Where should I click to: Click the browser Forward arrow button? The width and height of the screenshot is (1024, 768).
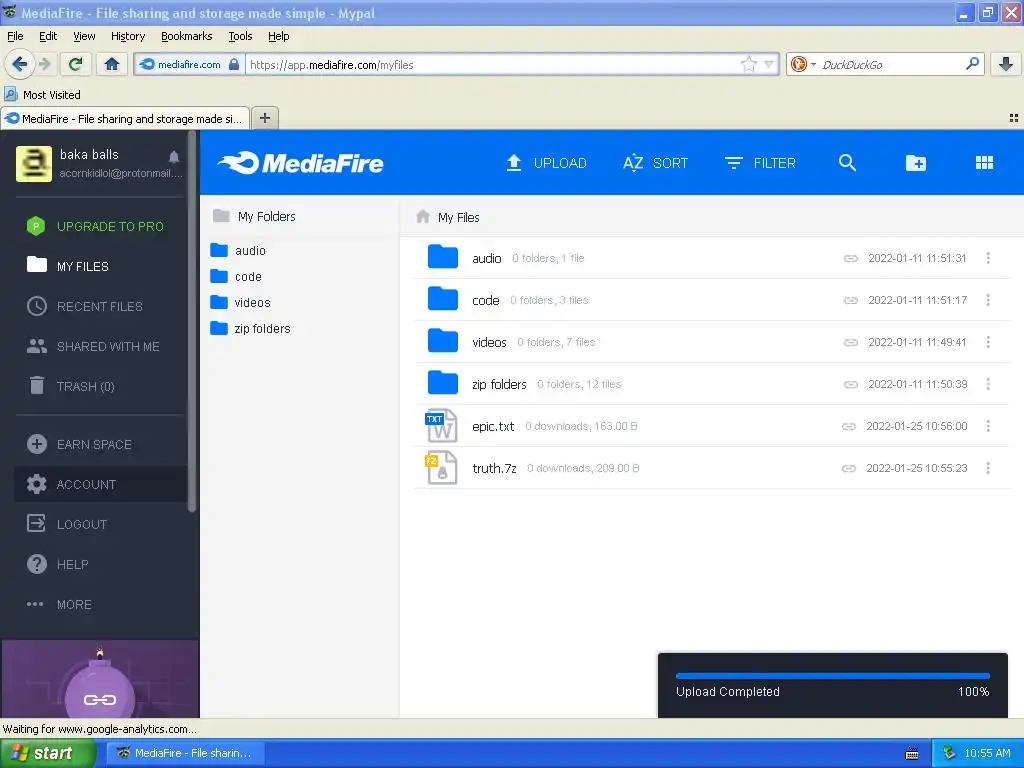(x=44, y=64)
